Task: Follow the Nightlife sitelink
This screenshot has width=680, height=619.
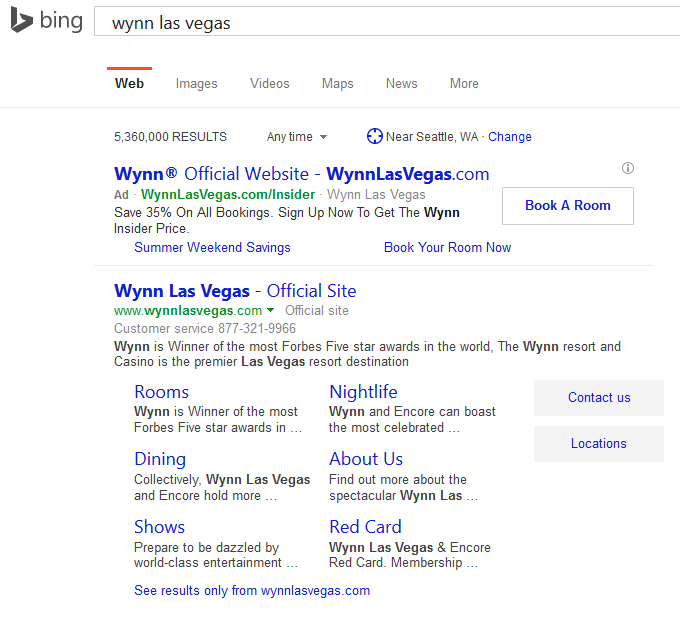Action: pos(363,392)
